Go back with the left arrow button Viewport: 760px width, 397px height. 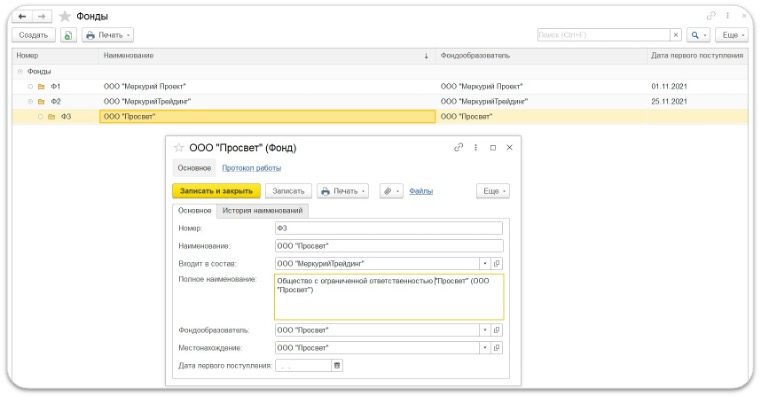pyautogui.click(x=22, y=16)
